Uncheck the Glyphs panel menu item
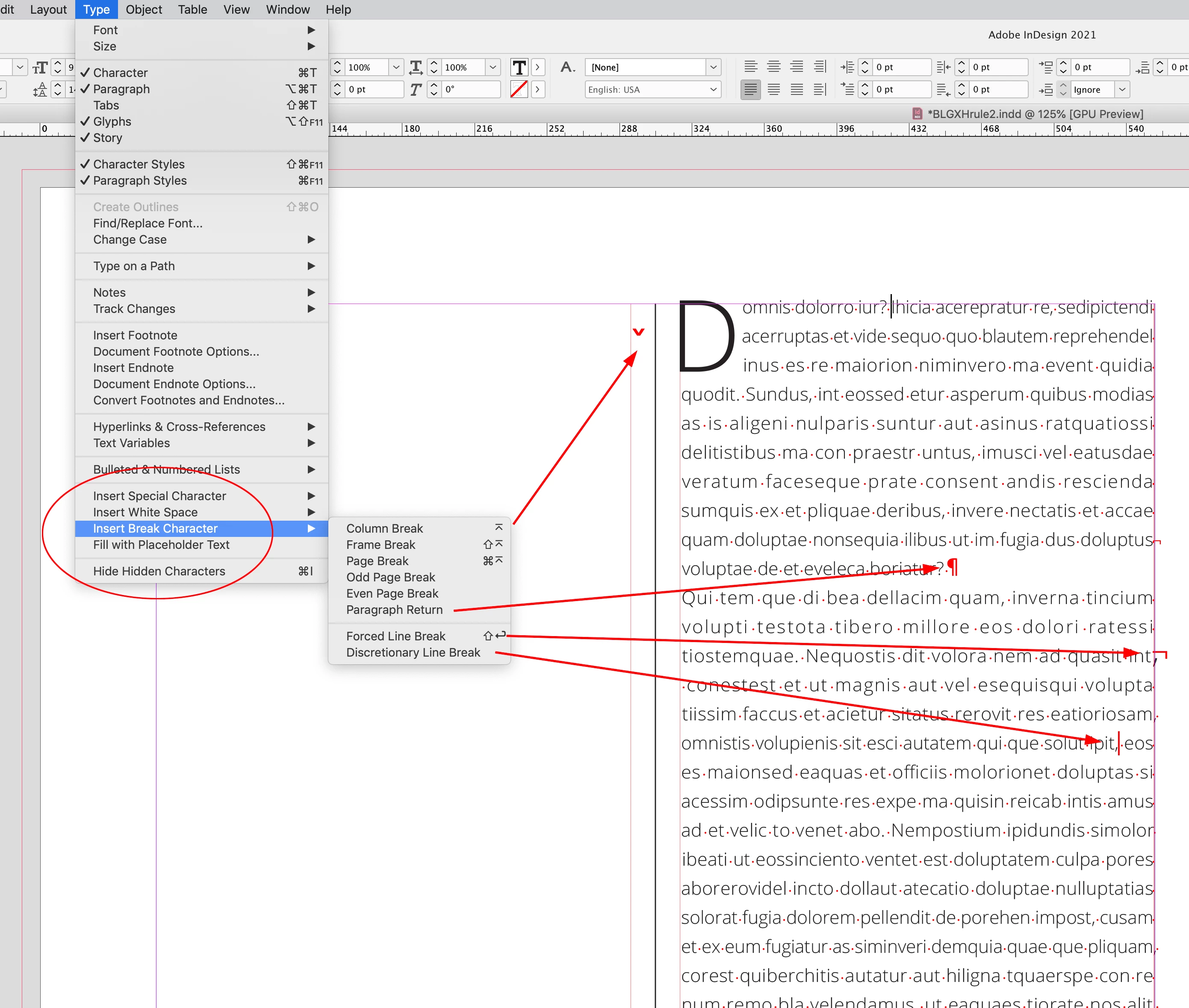Screen dimensions: 1189x1008 [112, 121]
